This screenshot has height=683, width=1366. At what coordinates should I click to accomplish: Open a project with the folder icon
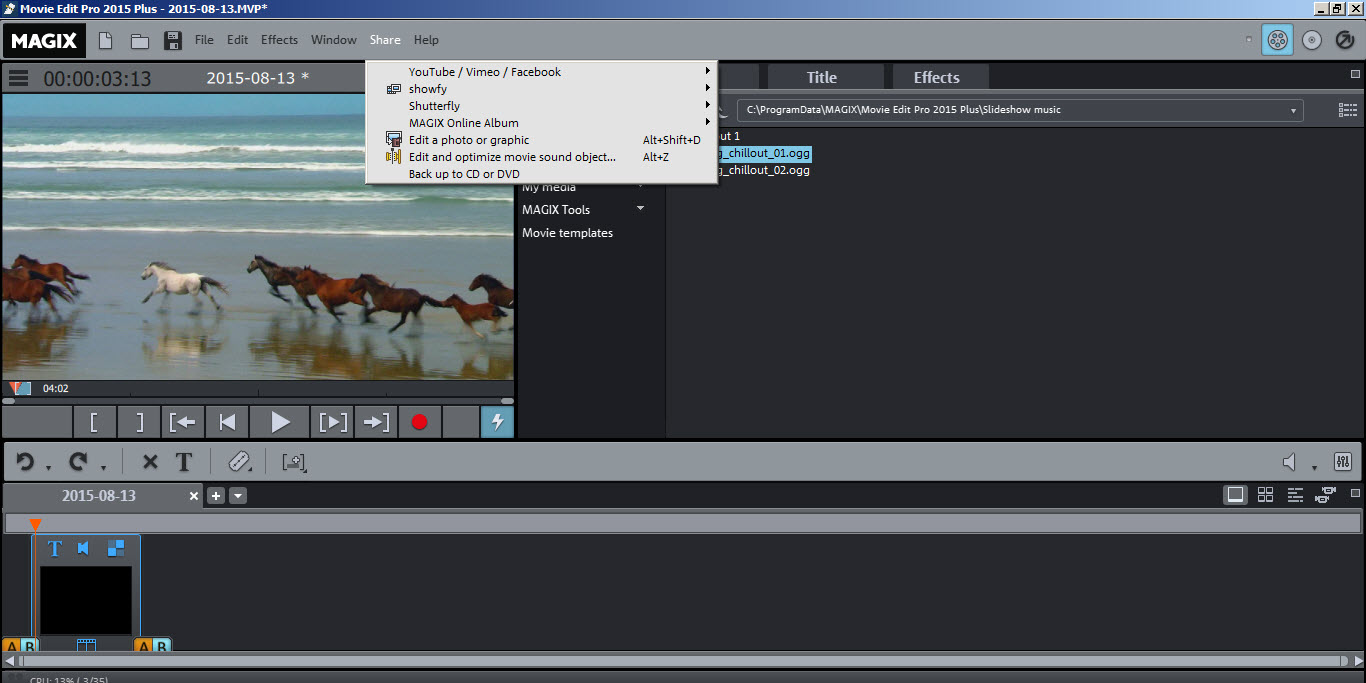click(140, 40)
